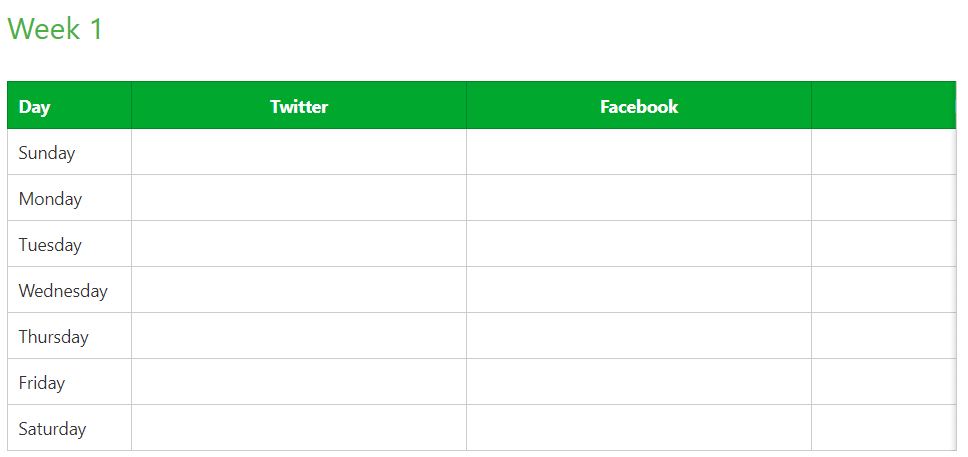Select the Twitter cell for Saturday
968x457 pixels.
299,427
